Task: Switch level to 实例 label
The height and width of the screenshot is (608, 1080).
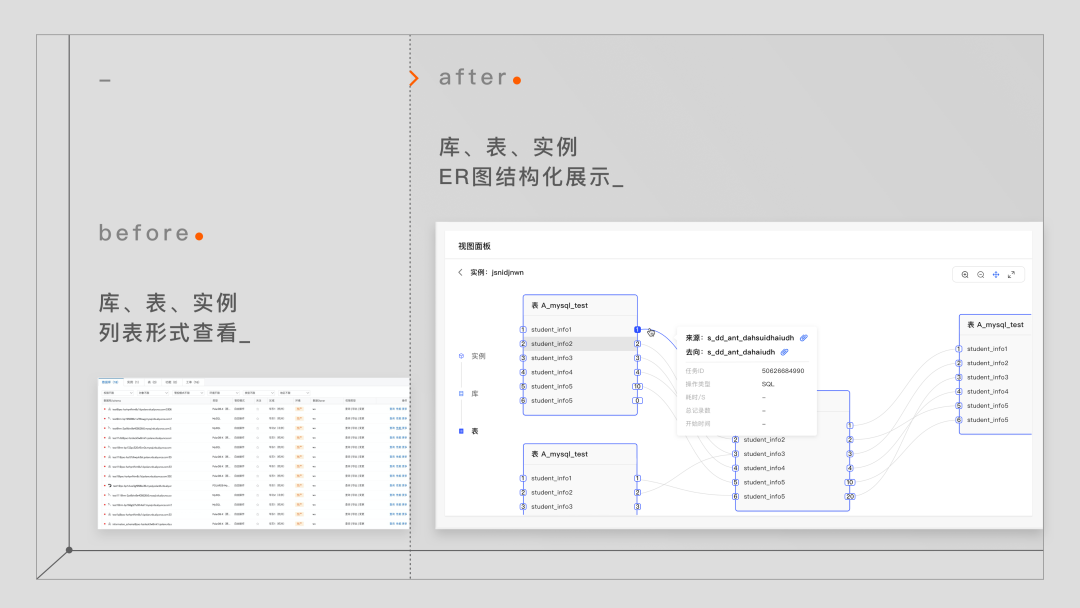Action: click(x=478, y=356)
